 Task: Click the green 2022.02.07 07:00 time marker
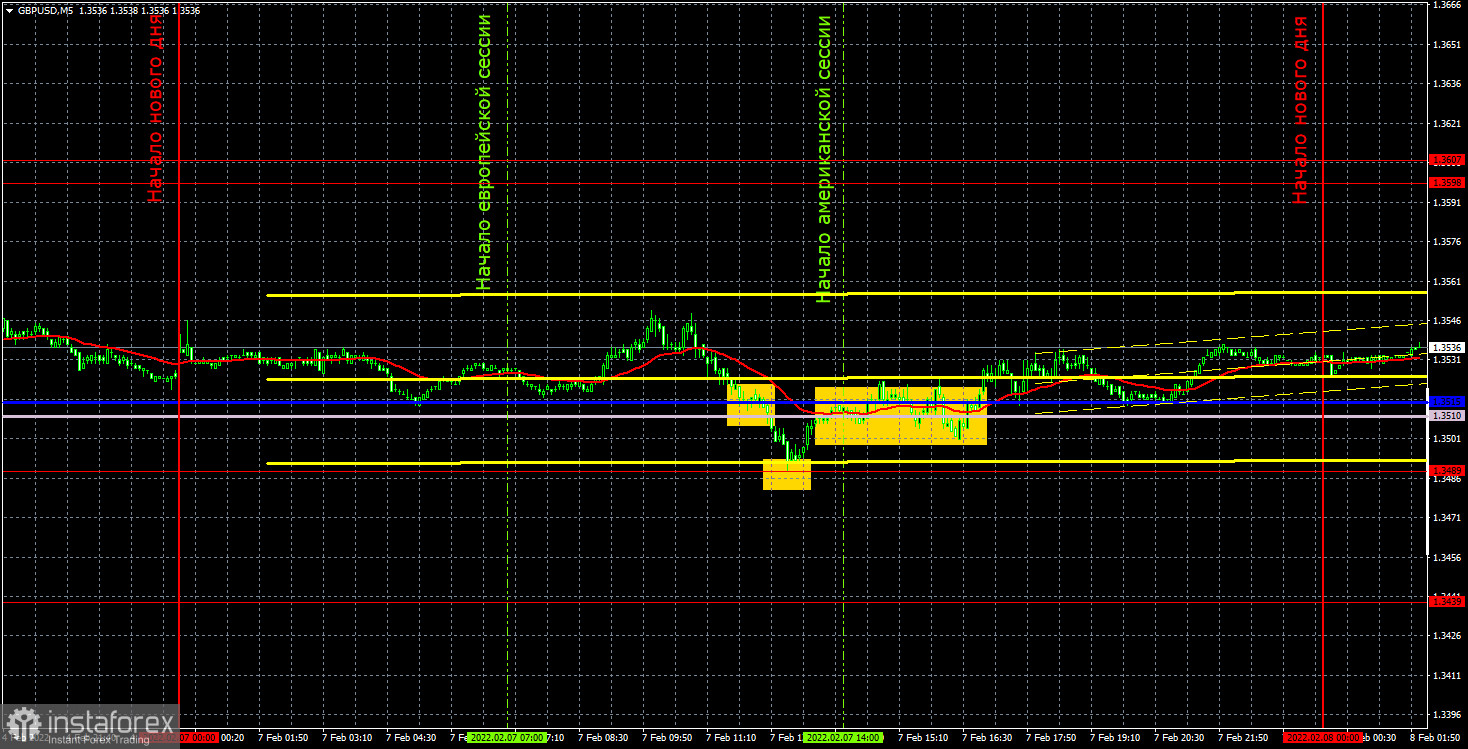point(508,737)
